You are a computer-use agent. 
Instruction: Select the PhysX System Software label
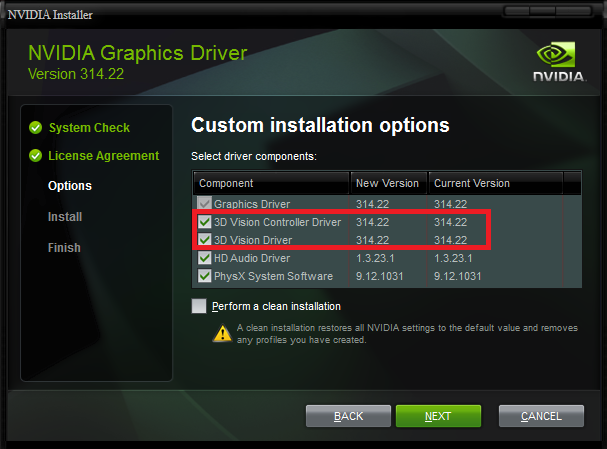273,276
